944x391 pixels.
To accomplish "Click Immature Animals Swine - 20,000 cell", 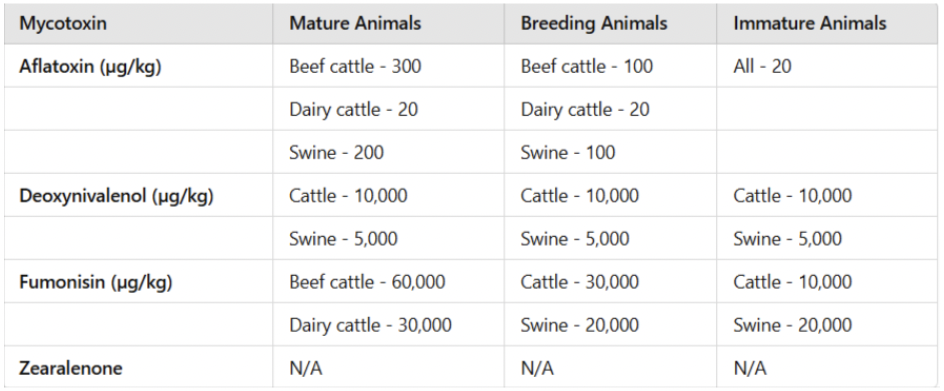I will point(792,325).
